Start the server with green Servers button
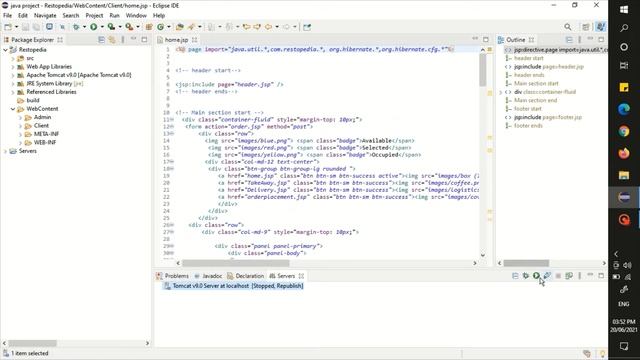 tap(536, 276)
